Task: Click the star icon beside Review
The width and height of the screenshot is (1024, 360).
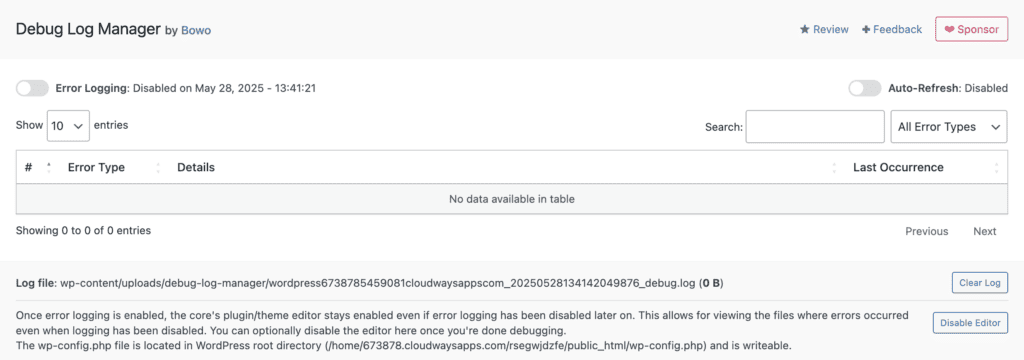Action: point(805,29)
